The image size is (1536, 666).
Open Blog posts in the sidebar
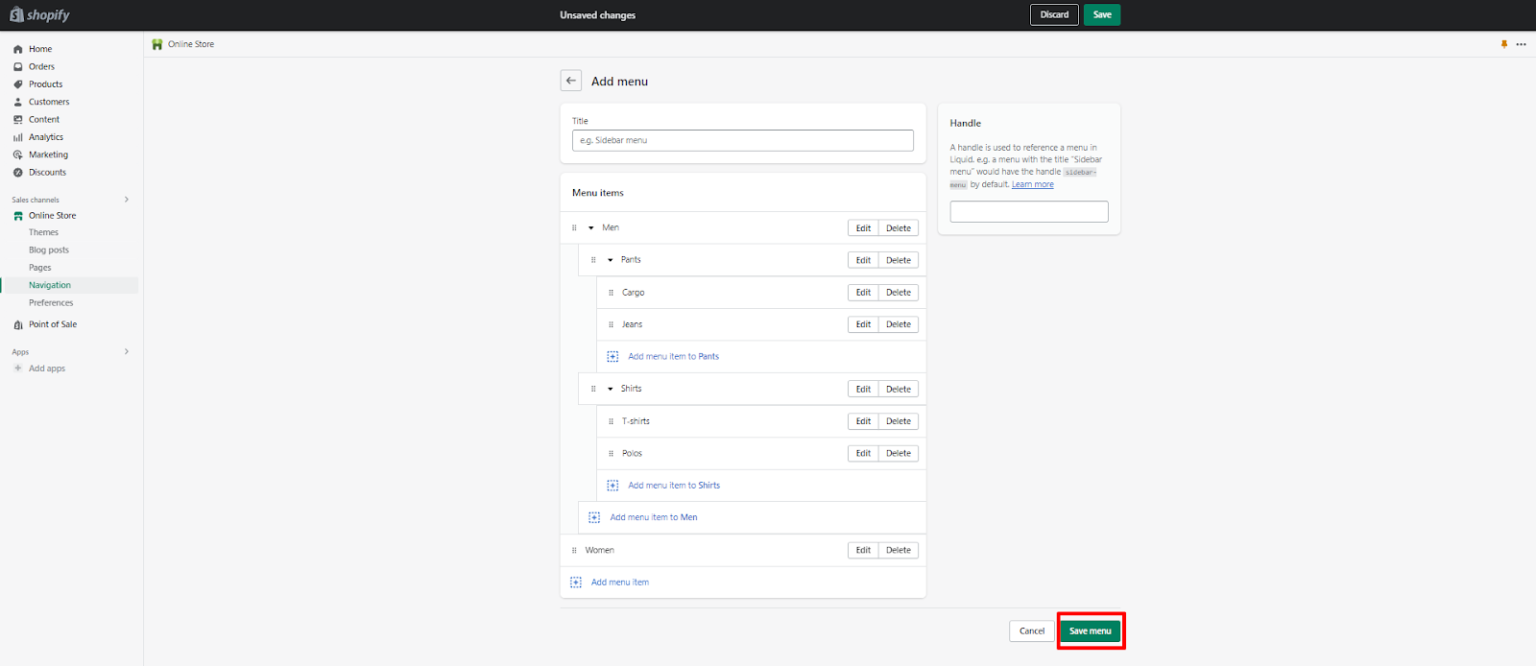click(48, 249)
